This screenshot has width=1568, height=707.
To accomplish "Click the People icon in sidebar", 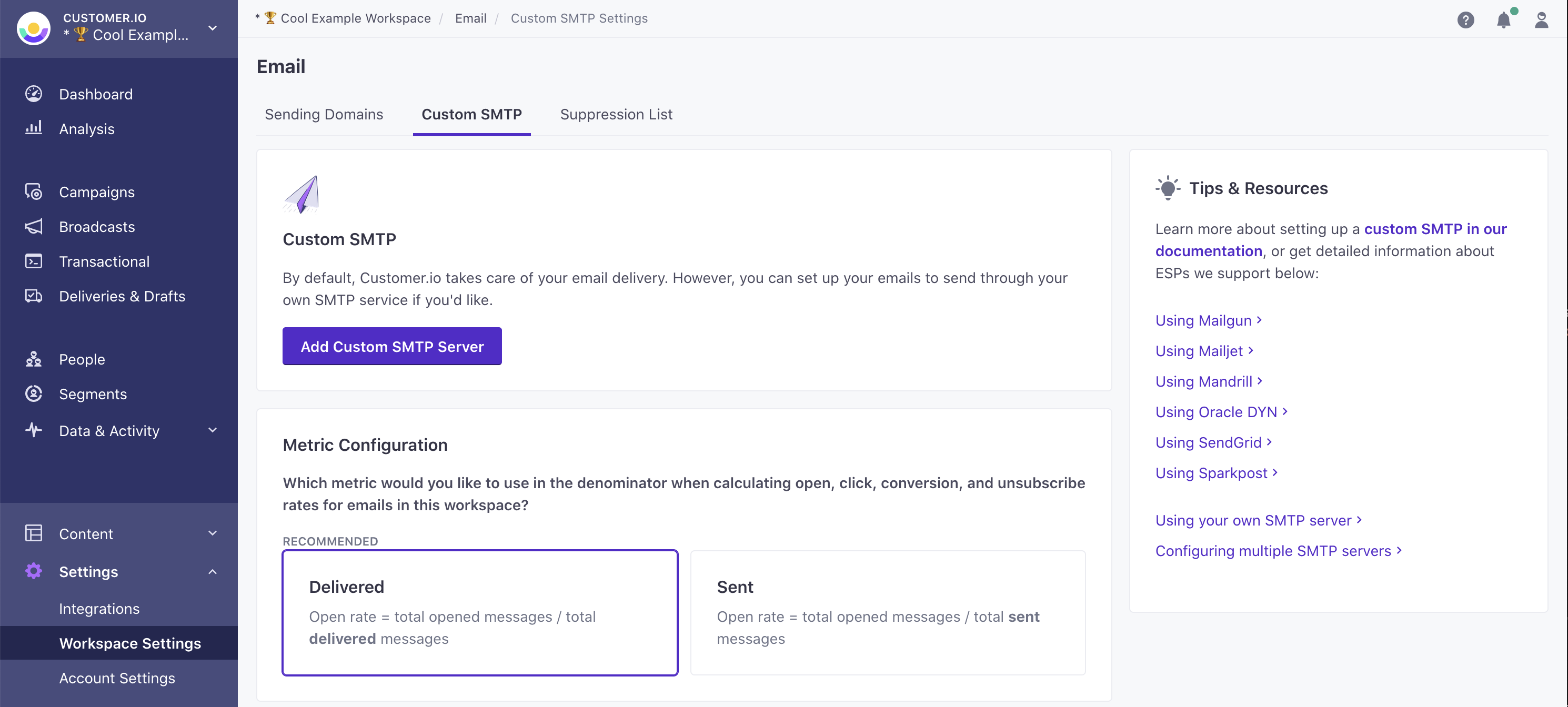I will coord(34,359).
